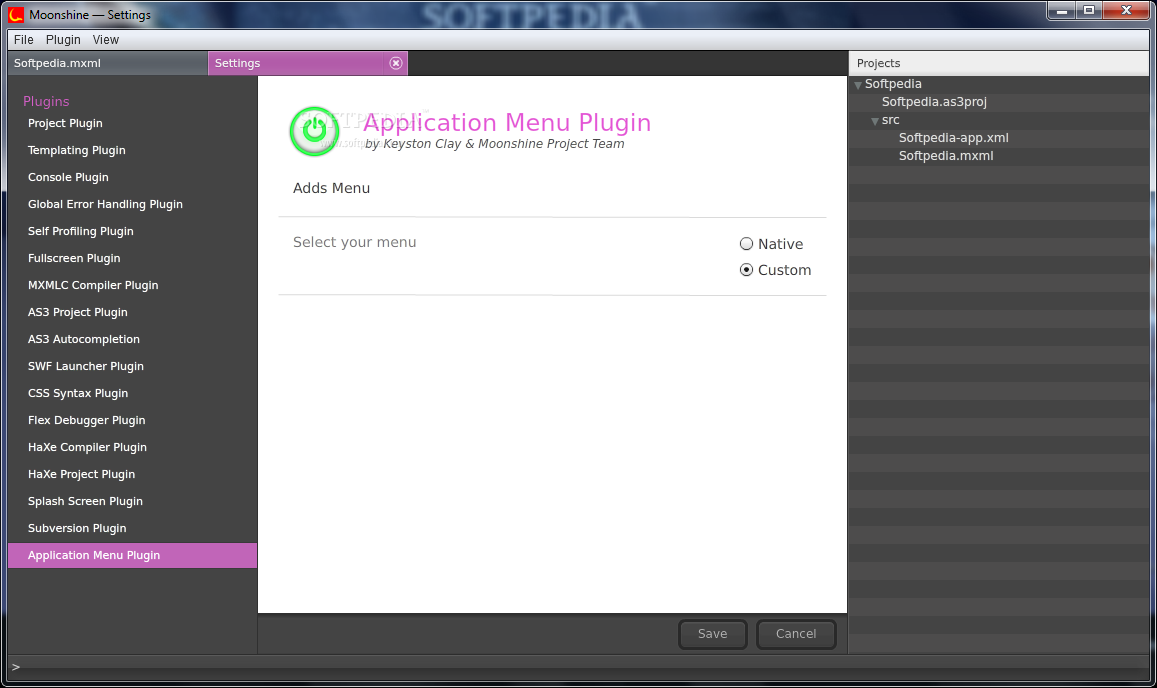Select Splash Screen Plugin
1157x688 pixels.
(x=133, y=501)
